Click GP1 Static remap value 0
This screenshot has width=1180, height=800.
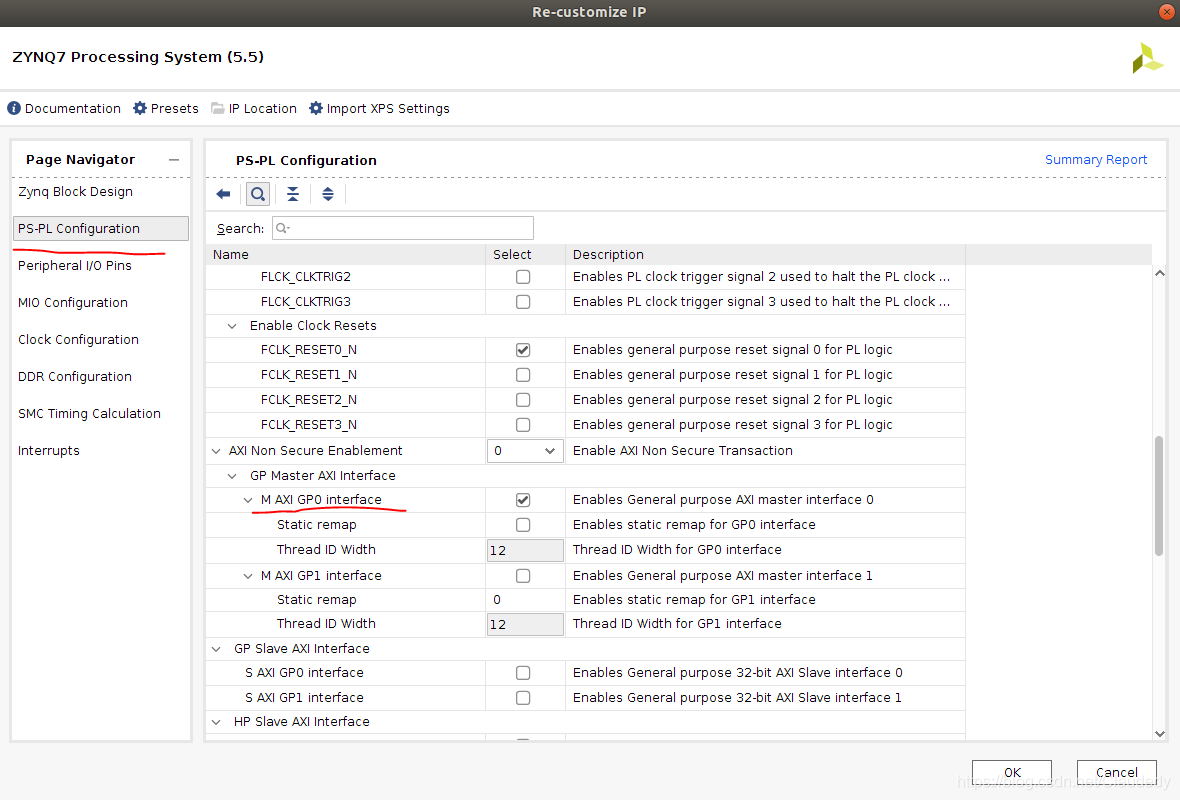[x=497, y=600]
